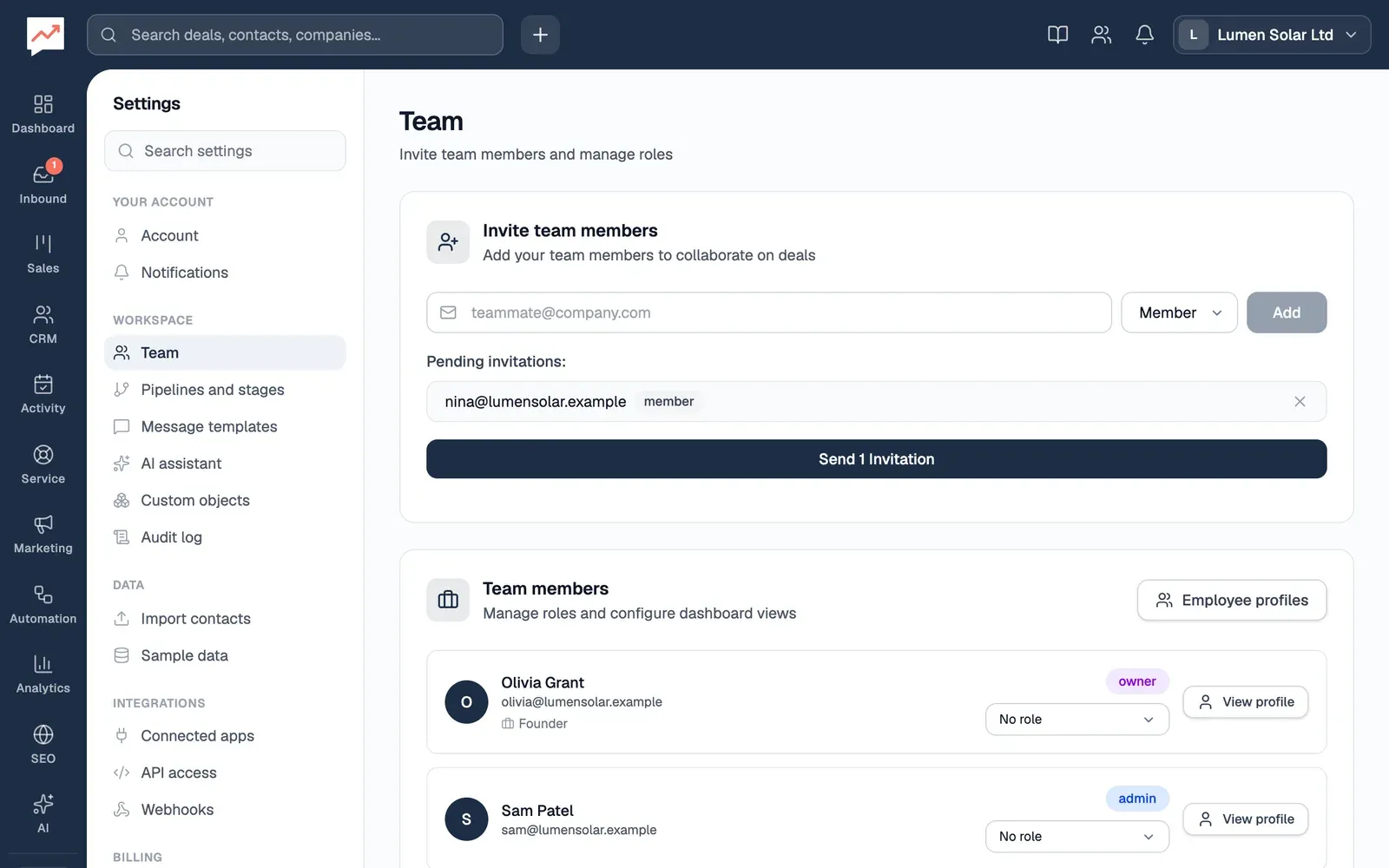1389x868 pixels.
Task: Open the Member role dropdown for invites
Action: pos(1179,312)
